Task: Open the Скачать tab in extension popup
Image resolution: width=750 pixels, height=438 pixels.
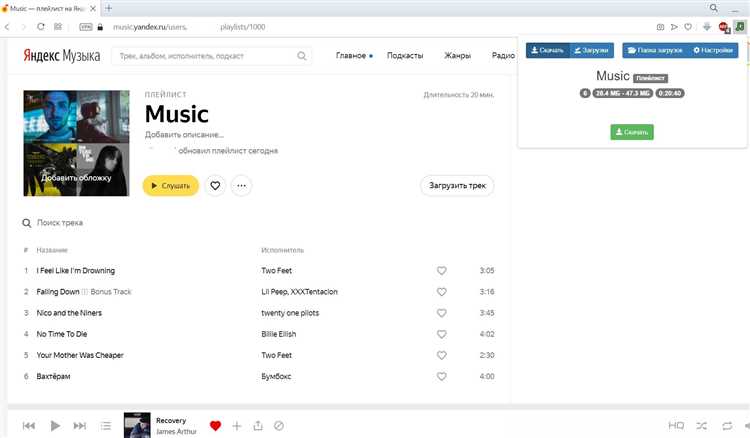Action: tap(548, 50)
